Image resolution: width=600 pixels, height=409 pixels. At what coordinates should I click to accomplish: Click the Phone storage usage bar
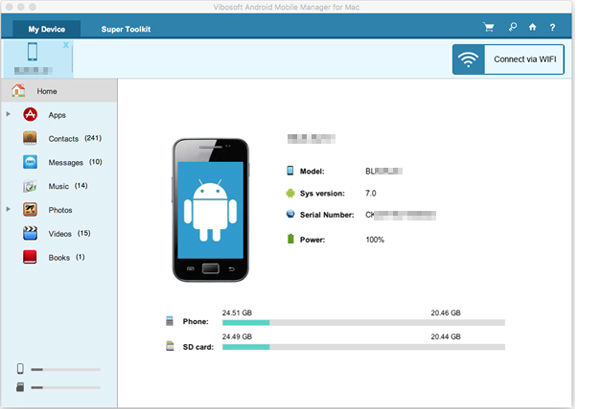[364, 323]
